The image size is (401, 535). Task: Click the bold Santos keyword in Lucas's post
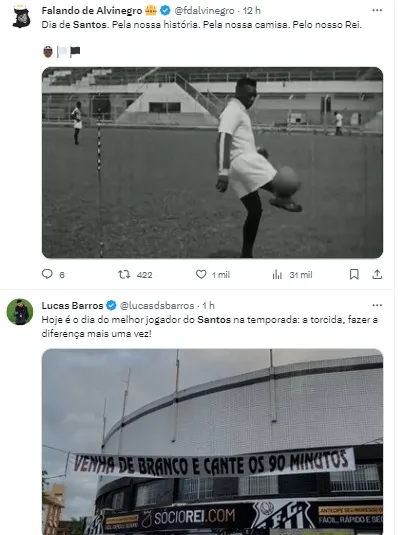point(214,320)
